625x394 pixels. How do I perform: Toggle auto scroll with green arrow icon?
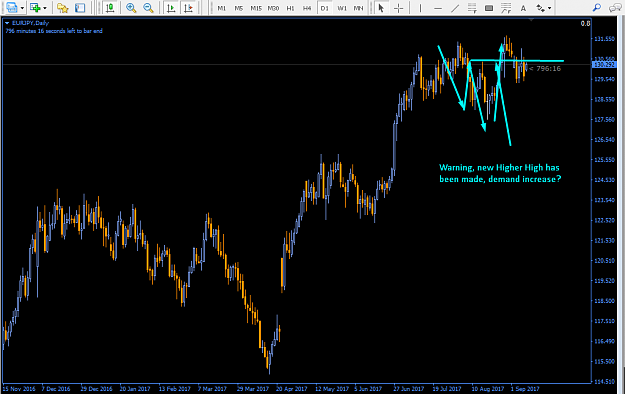coord(171,8)
